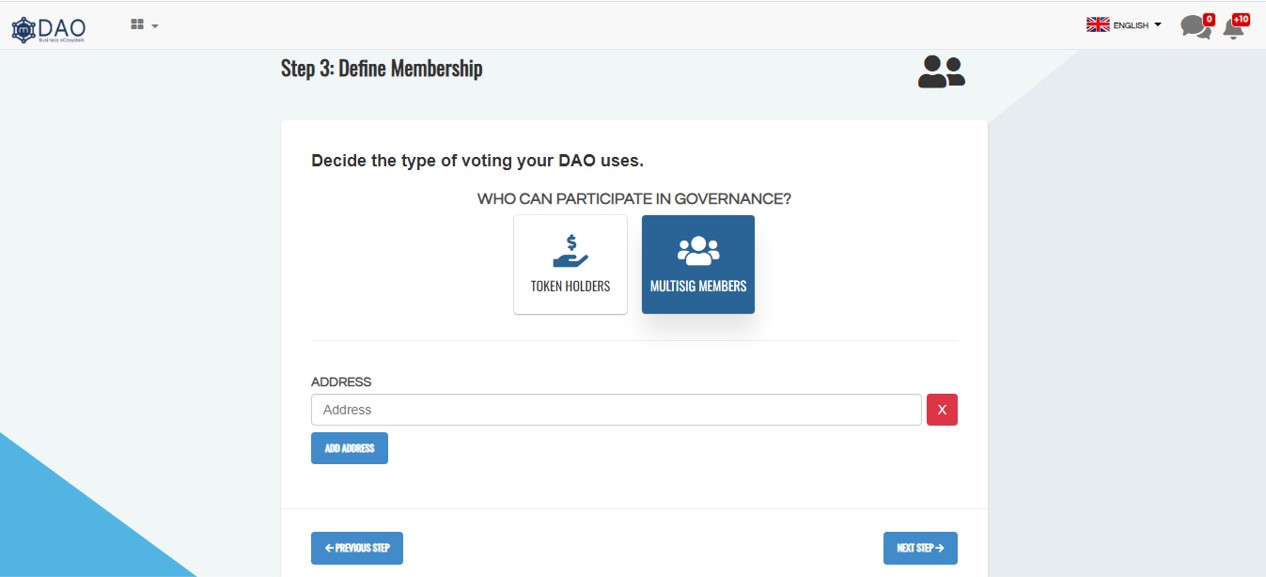This screenshot has height=577, width=1266.
Task: Click the +10 notification badge
Action: (1241, 19)
